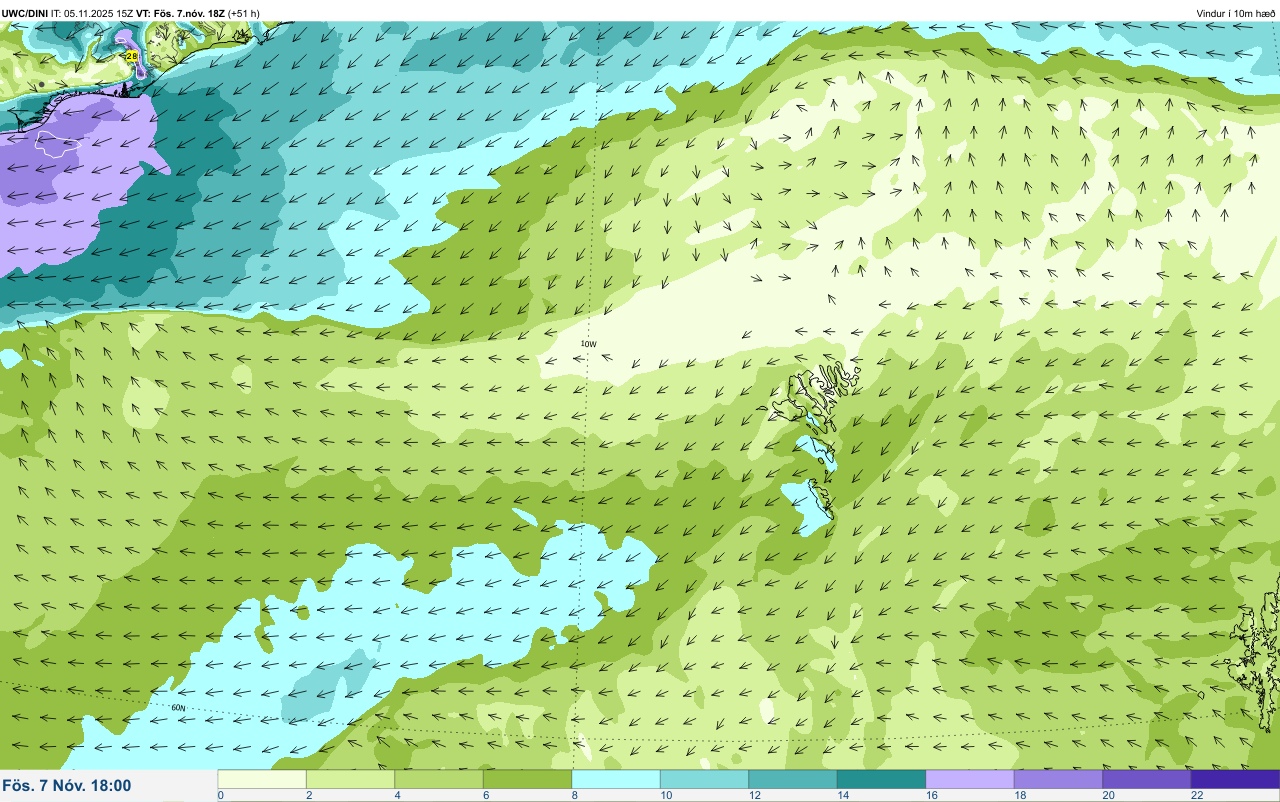Click the legend value '12'

click(754, 795)
